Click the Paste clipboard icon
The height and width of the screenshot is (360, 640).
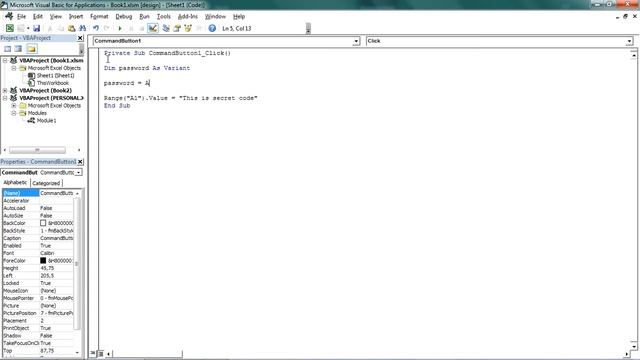point(71,28)
